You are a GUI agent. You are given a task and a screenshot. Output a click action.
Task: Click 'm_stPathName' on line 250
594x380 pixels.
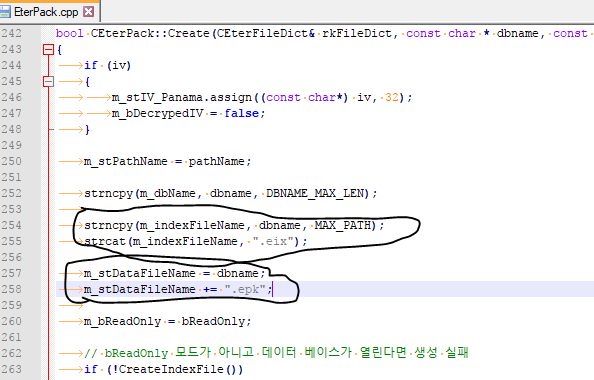(x=126, y=162)
